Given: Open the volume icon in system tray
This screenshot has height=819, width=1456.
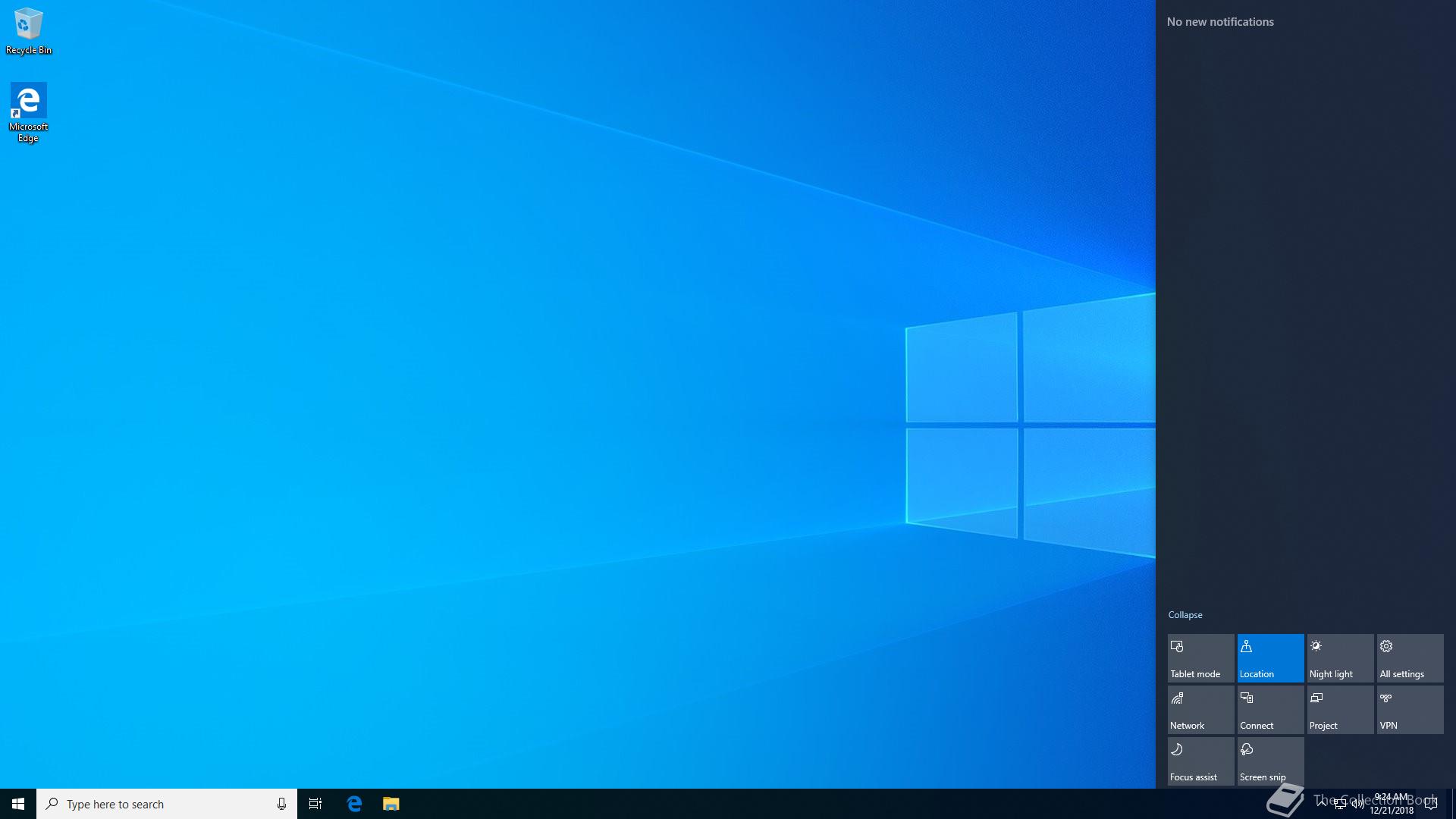Looking at the screenshot, I should [1357, 804].
